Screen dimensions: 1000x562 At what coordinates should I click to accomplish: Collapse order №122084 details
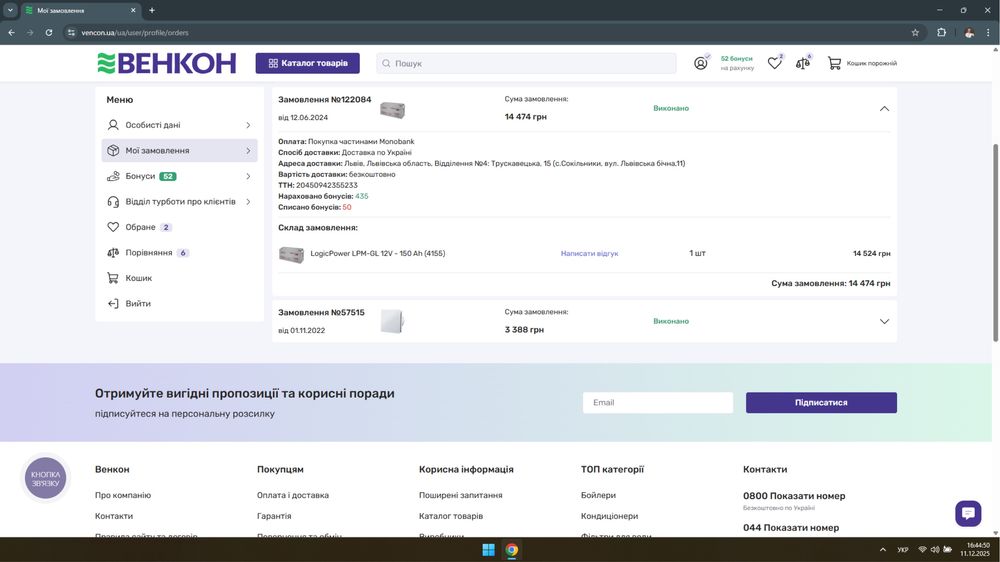coord(884,108)
